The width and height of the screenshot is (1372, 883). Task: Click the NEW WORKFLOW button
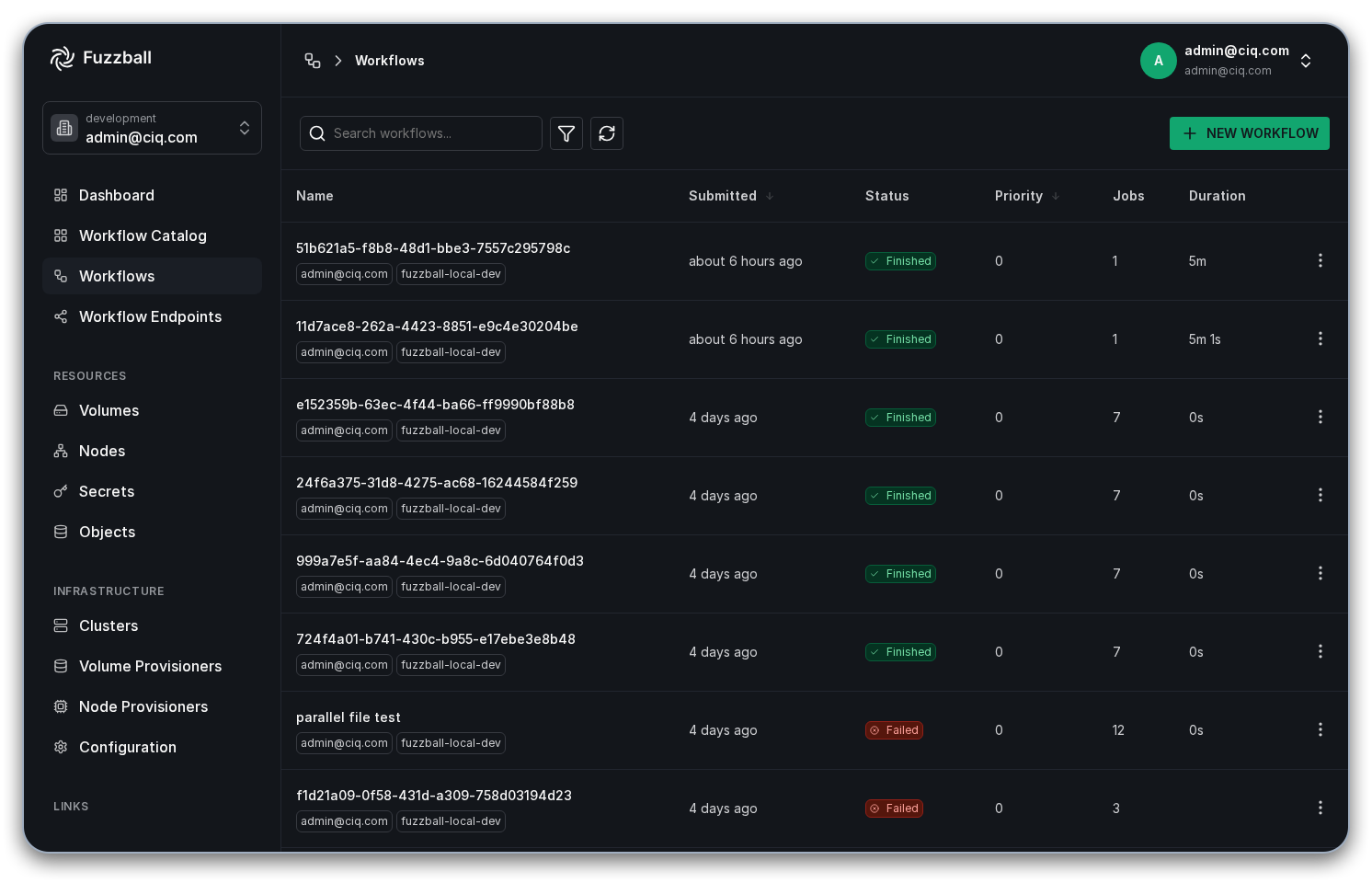[1250, 133]
